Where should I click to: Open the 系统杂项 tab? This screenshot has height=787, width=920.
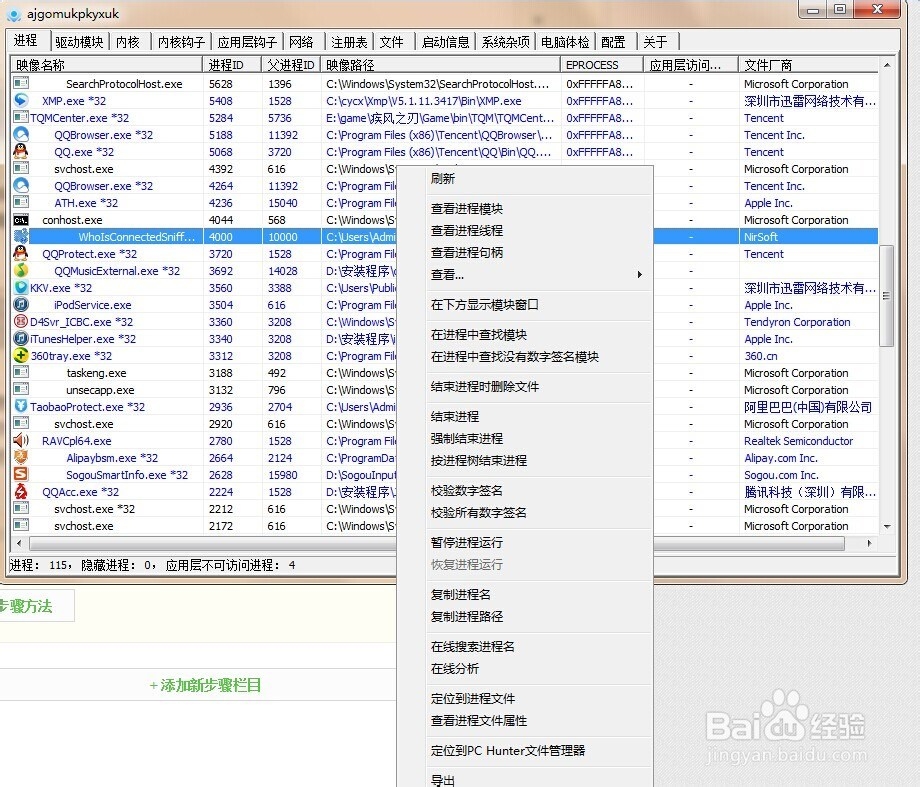506,42
